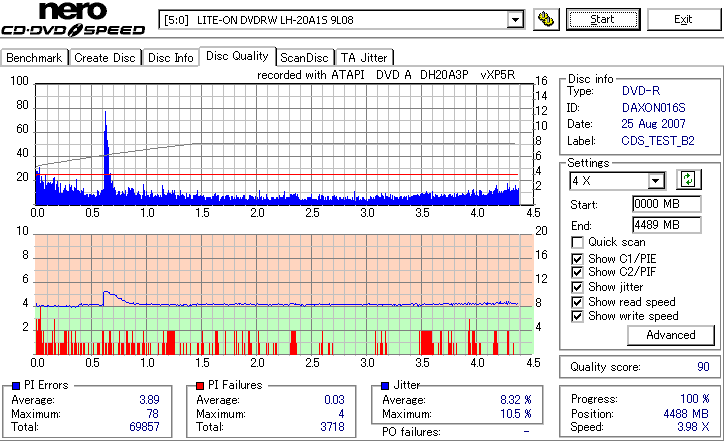724x441 pixels.
Task: Click the Jitter maximum 10.5 %
Action: coord(516,414)
